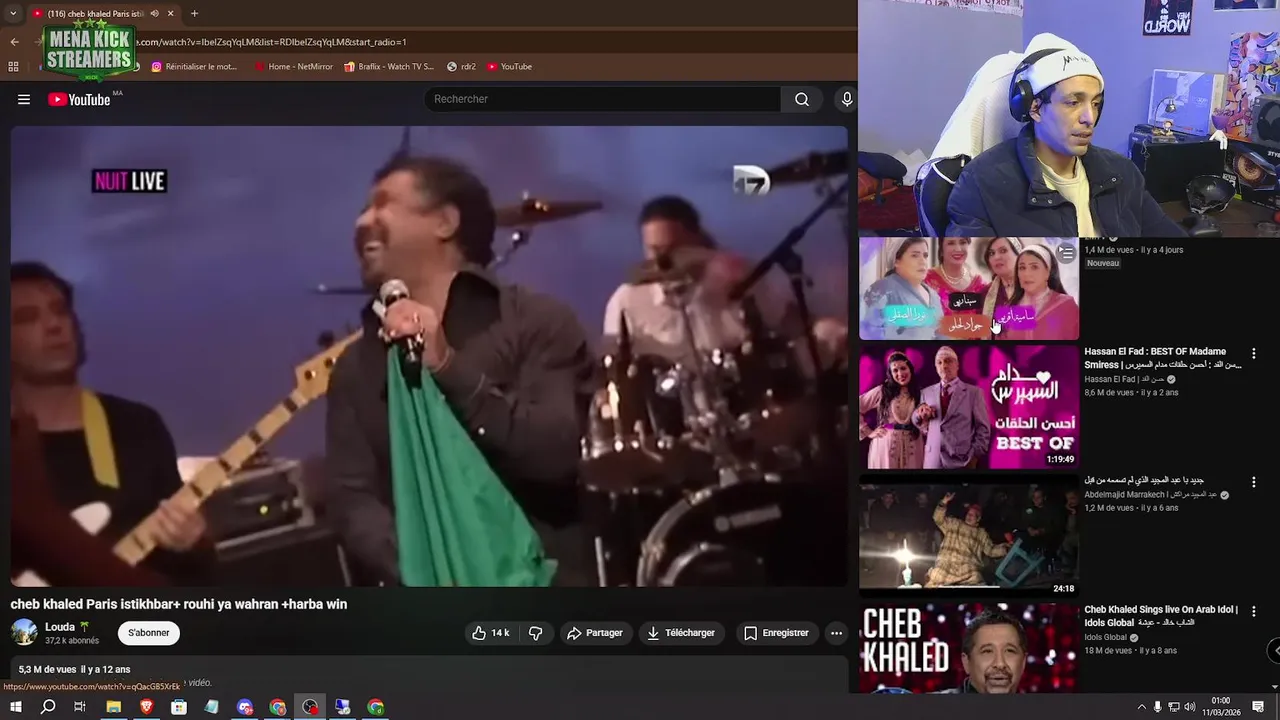
Task: Open the 24:18 Abdelmajid Marrakech video thumbnail
Action: (x=969, y=536)
